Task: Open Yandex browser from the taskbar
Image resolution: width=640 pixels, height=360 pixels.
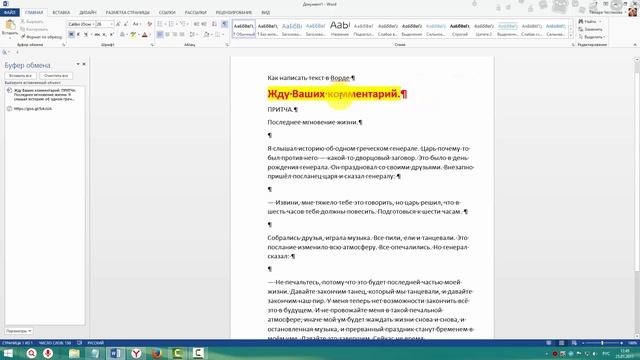Action: (136, 353)
